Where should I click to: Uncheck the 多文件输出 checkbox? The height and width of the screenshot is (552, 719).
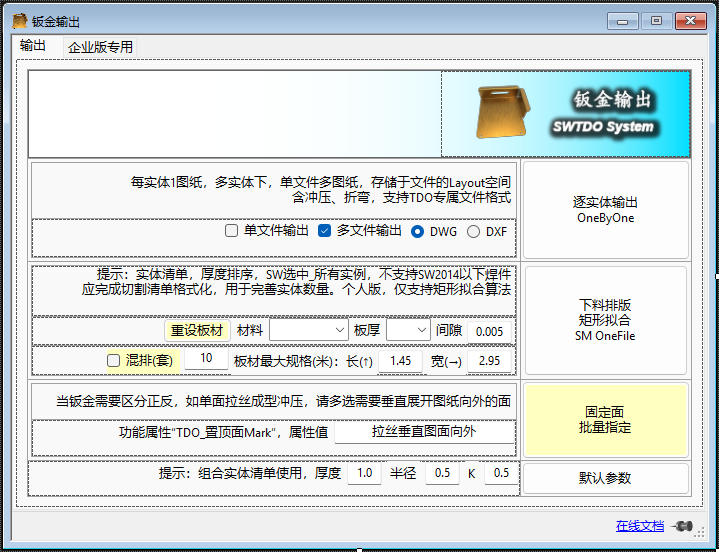pos(324,231)
